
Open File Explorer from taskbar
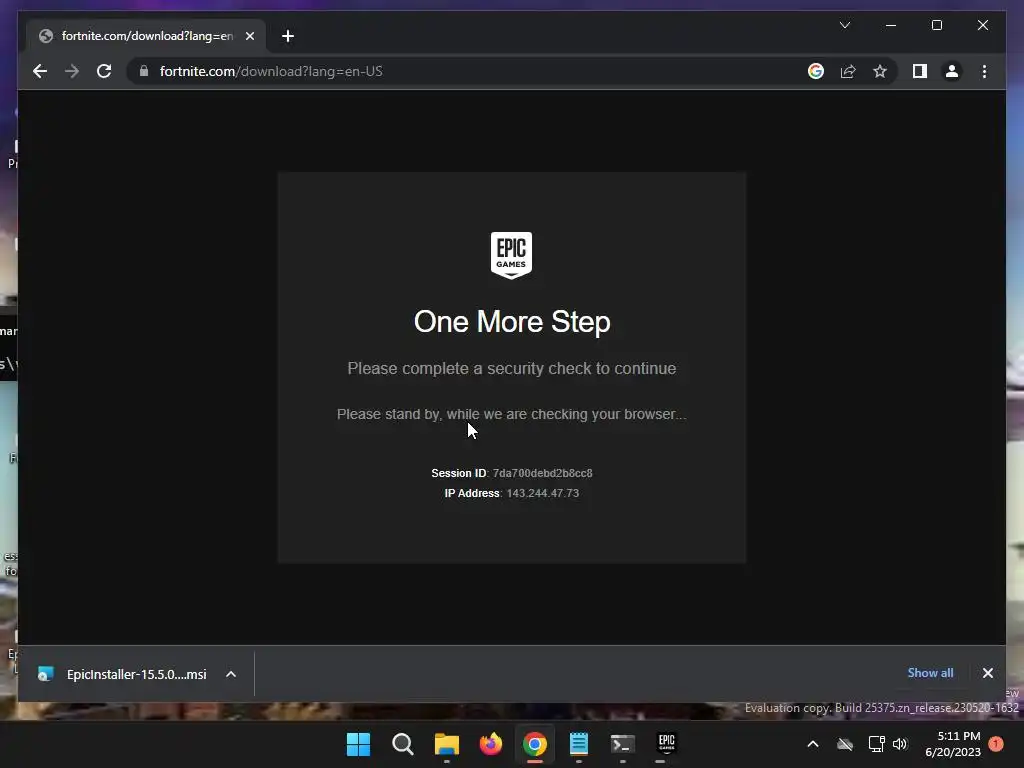coord(447,744)
